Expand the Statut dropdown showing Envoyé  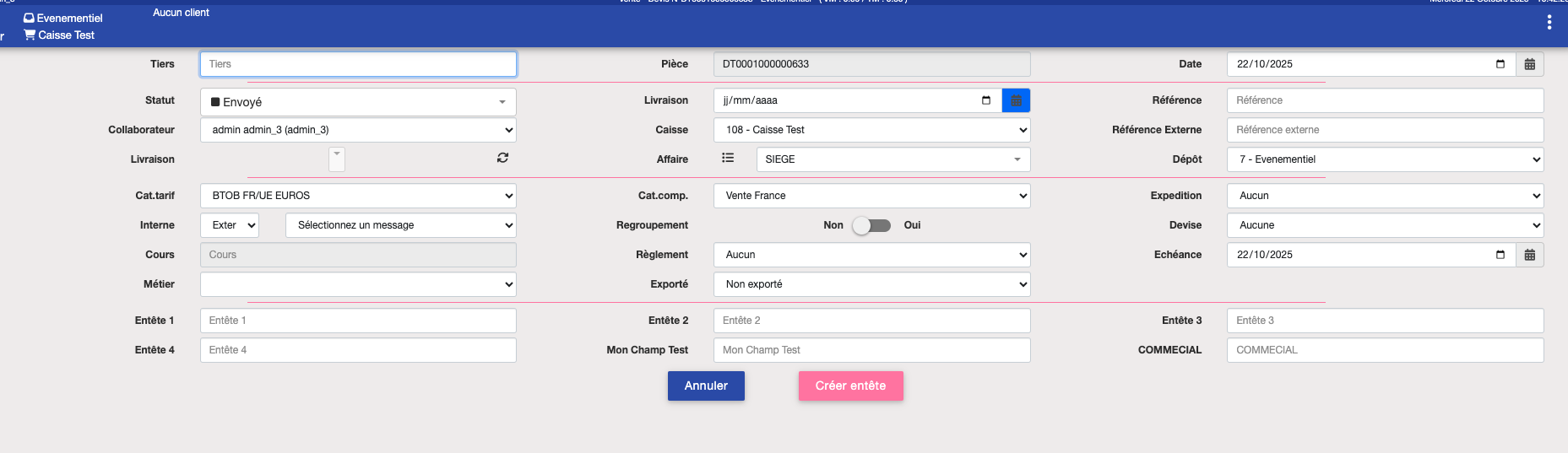pyautogui.click(x=358, y=102)
